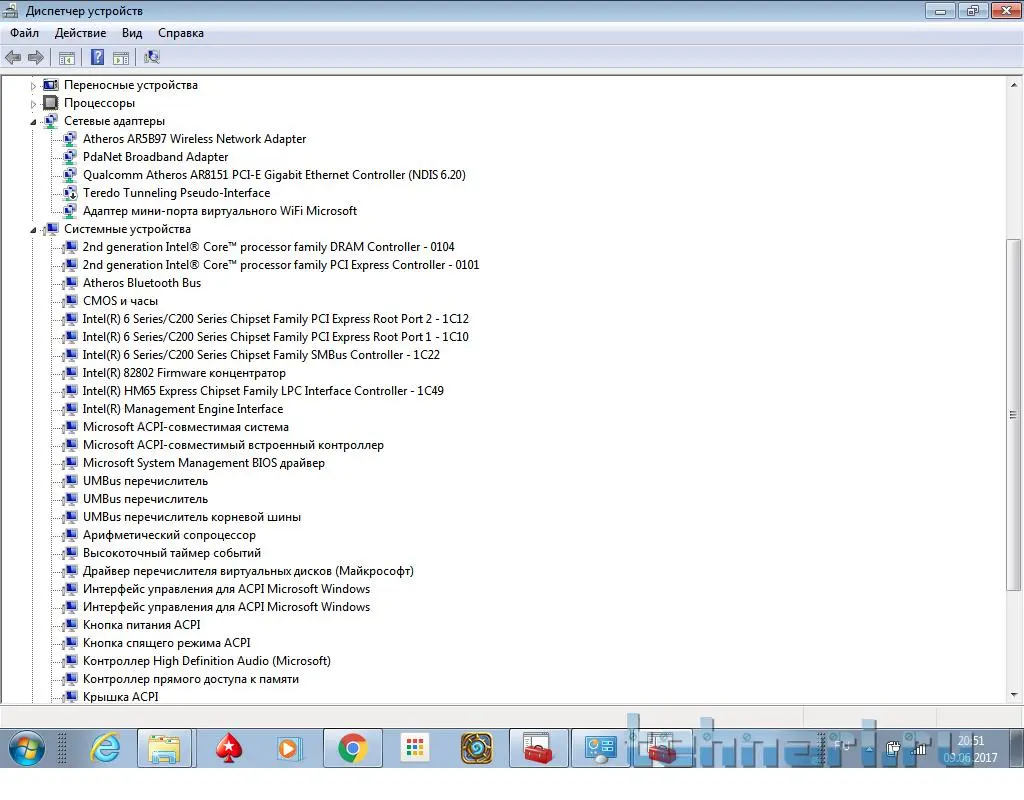Select PdaNet Broadband Adapter
The image size is (1024, 800).
[x=155, y=157]
